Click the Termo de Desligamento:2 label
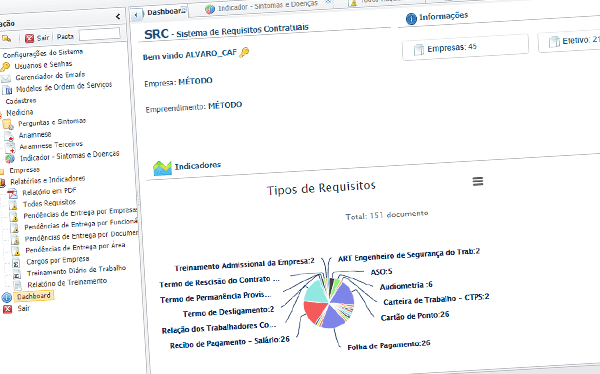The height and width of the screenshot is (374, 600). (228, 311)
